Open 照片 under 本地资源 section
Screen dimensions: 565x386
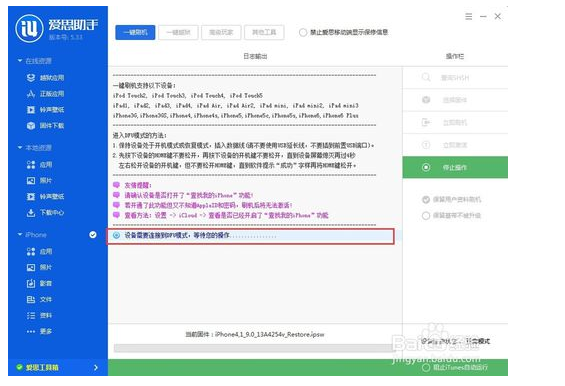click(x=39, y=181)
